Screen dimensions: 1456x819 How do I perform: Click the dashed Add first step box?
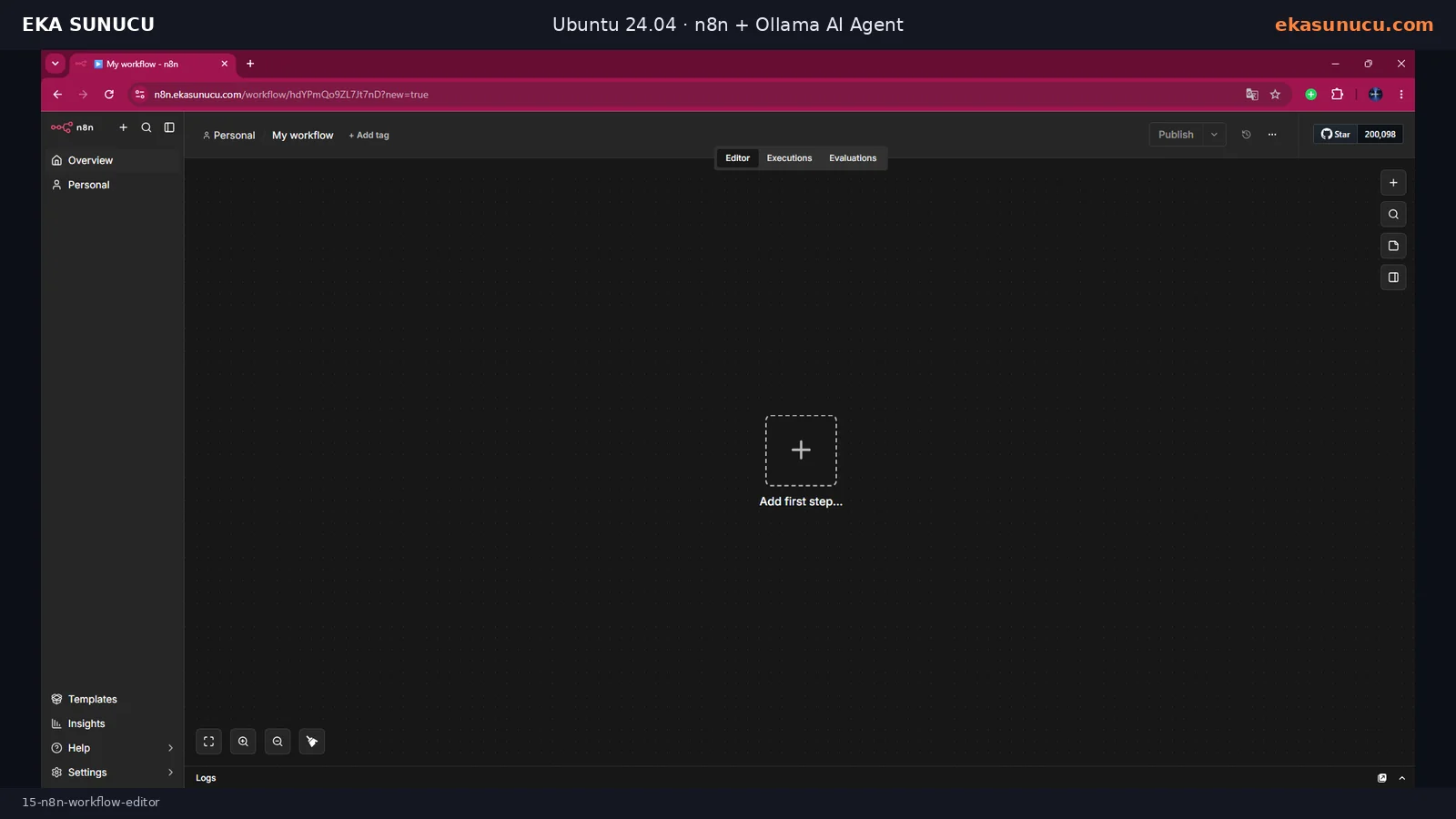coord(801,450)
